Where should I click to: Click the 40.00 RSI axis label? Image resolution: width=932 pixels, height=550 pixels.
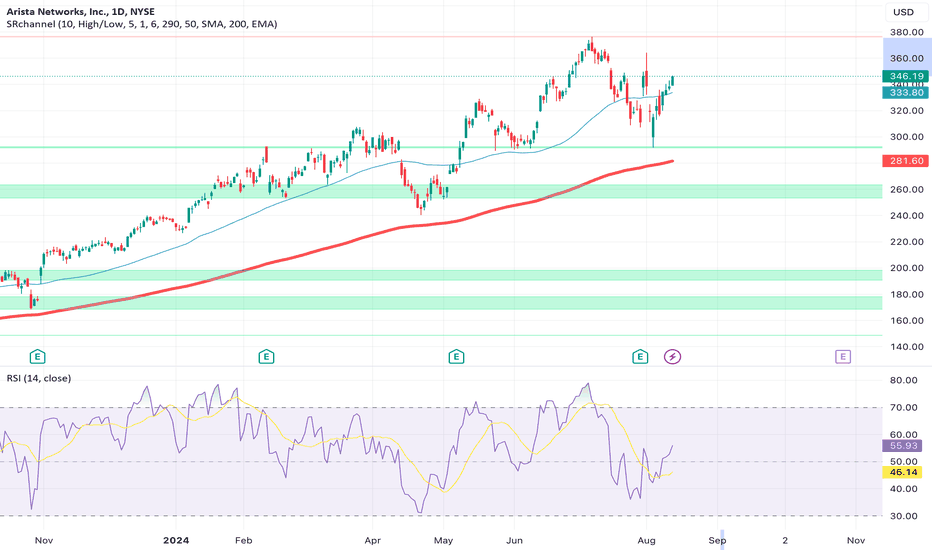903,489
